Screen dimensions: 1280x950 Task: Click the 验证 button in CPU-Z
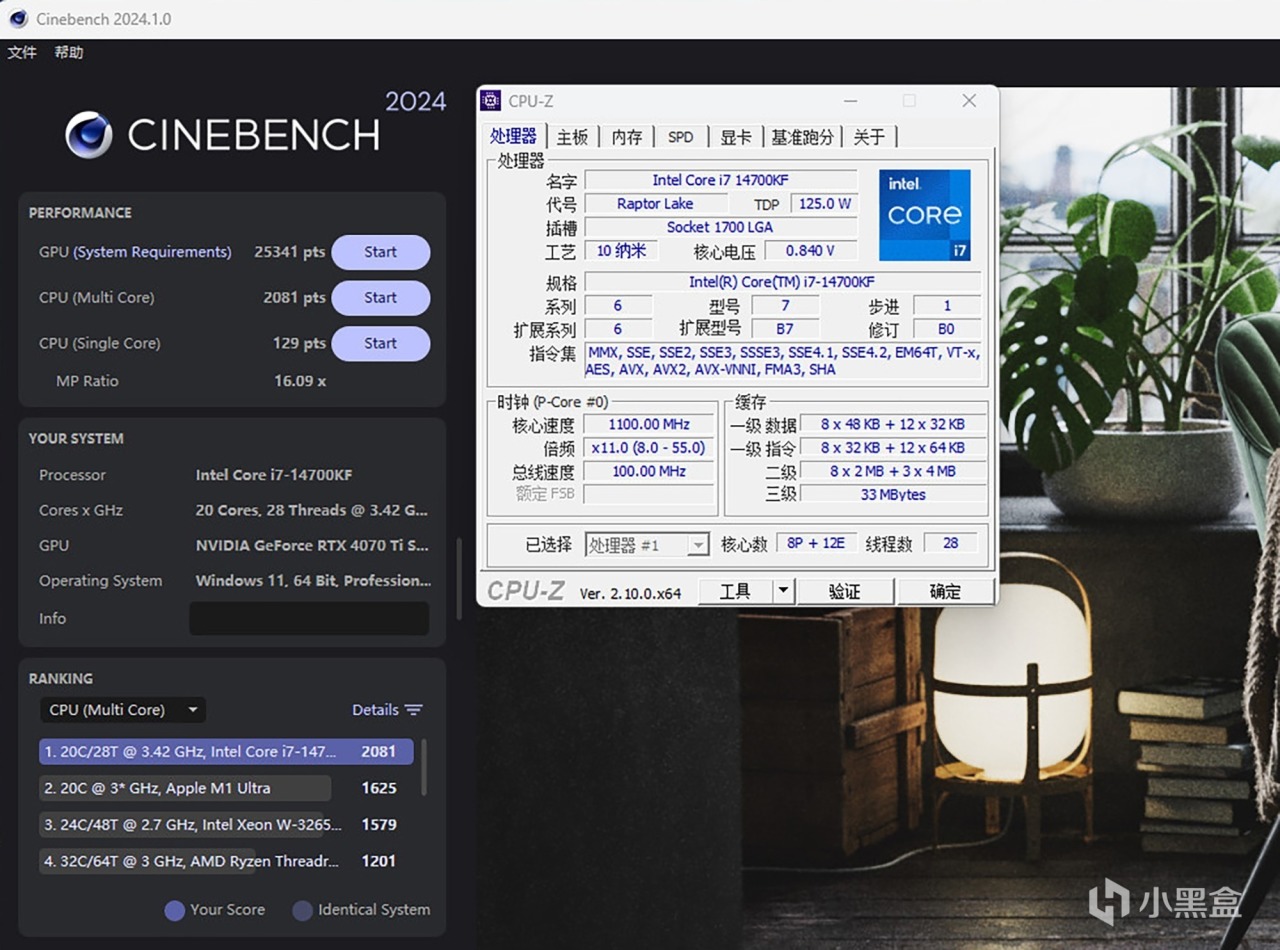[x=845, y=592]
